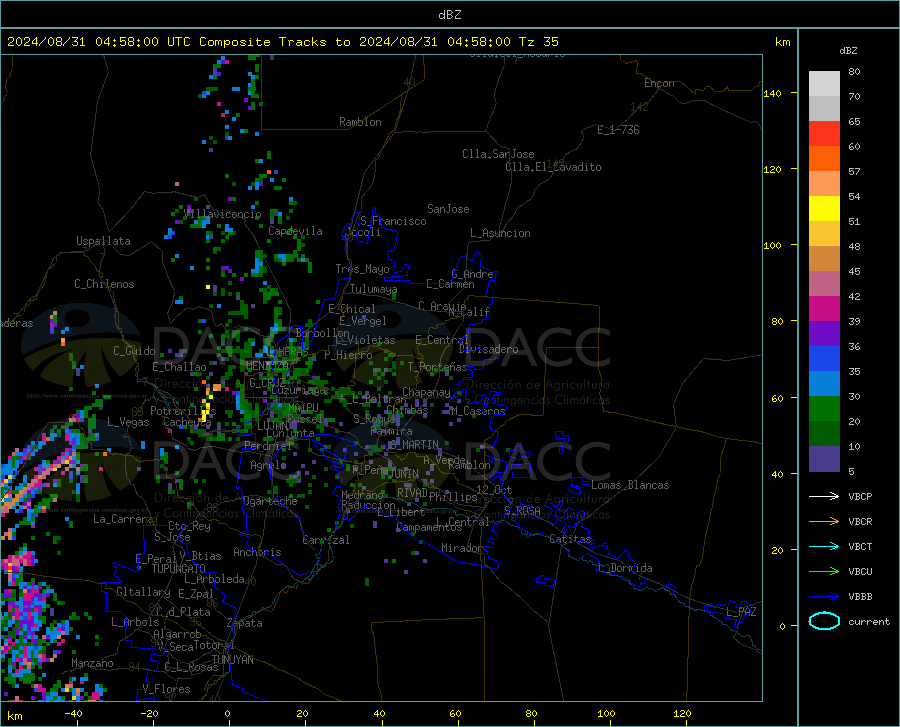Click the Mirador label
This screenshot has width=900, height=727.
coord(462,548)
